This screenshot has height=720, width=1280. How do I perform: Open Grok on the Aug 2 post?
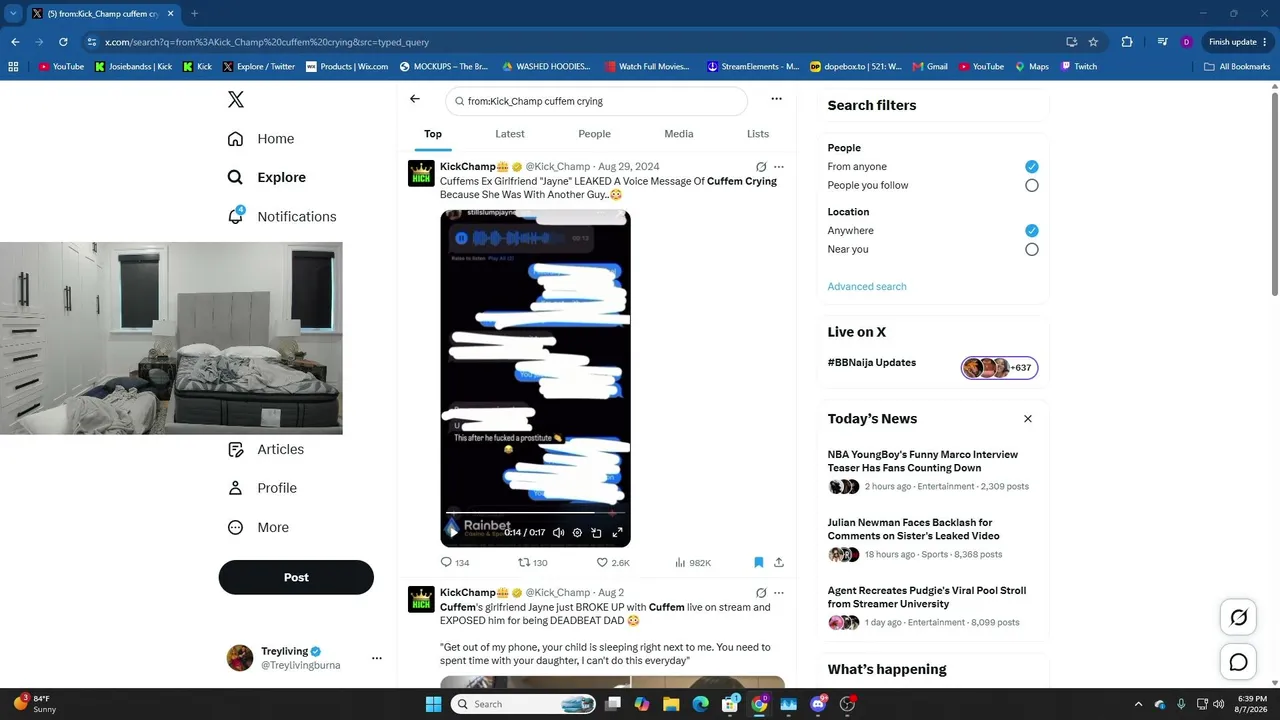point(761,593)
